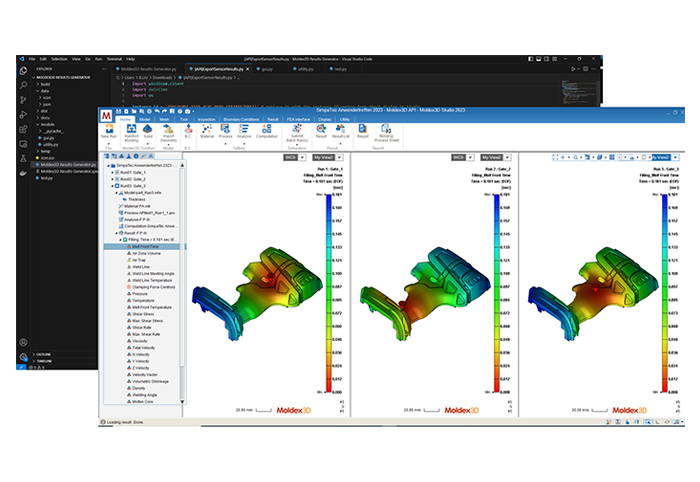The image size is (700, 482).
Task: Open the VS Code Search activity icon
Action: 23,85
